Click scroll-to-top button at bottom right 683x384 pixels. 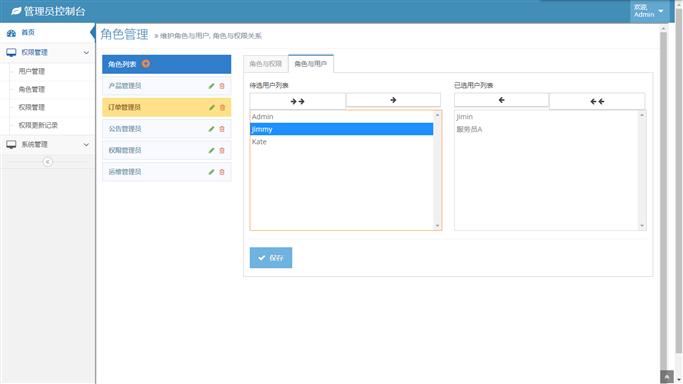[667, 377]
